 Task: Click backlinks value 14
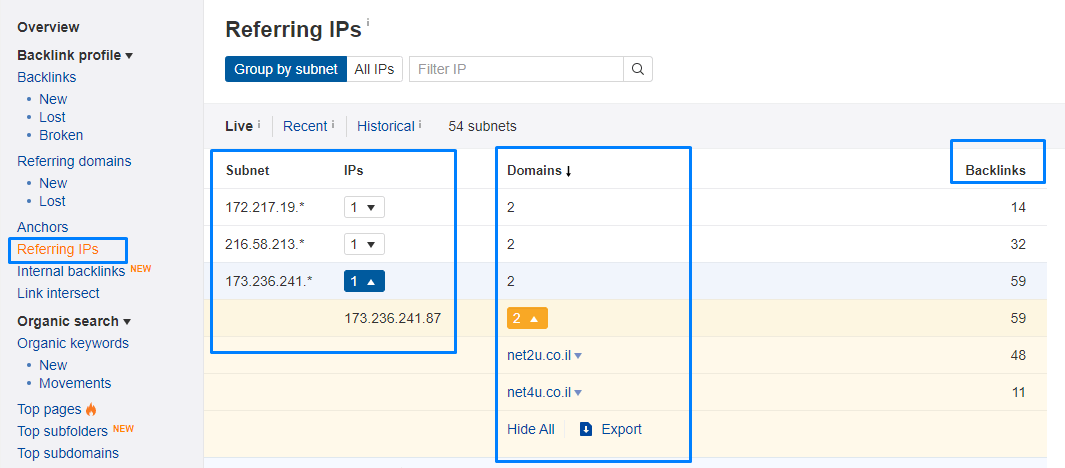click(x=1017, y=207)
